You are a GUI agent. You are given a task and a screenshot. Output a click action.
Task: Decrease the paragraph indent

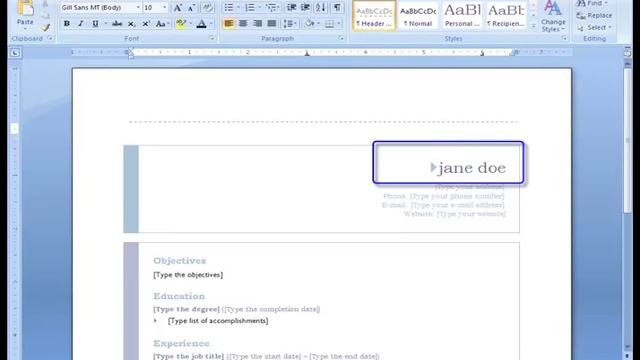tap(291, 8)
